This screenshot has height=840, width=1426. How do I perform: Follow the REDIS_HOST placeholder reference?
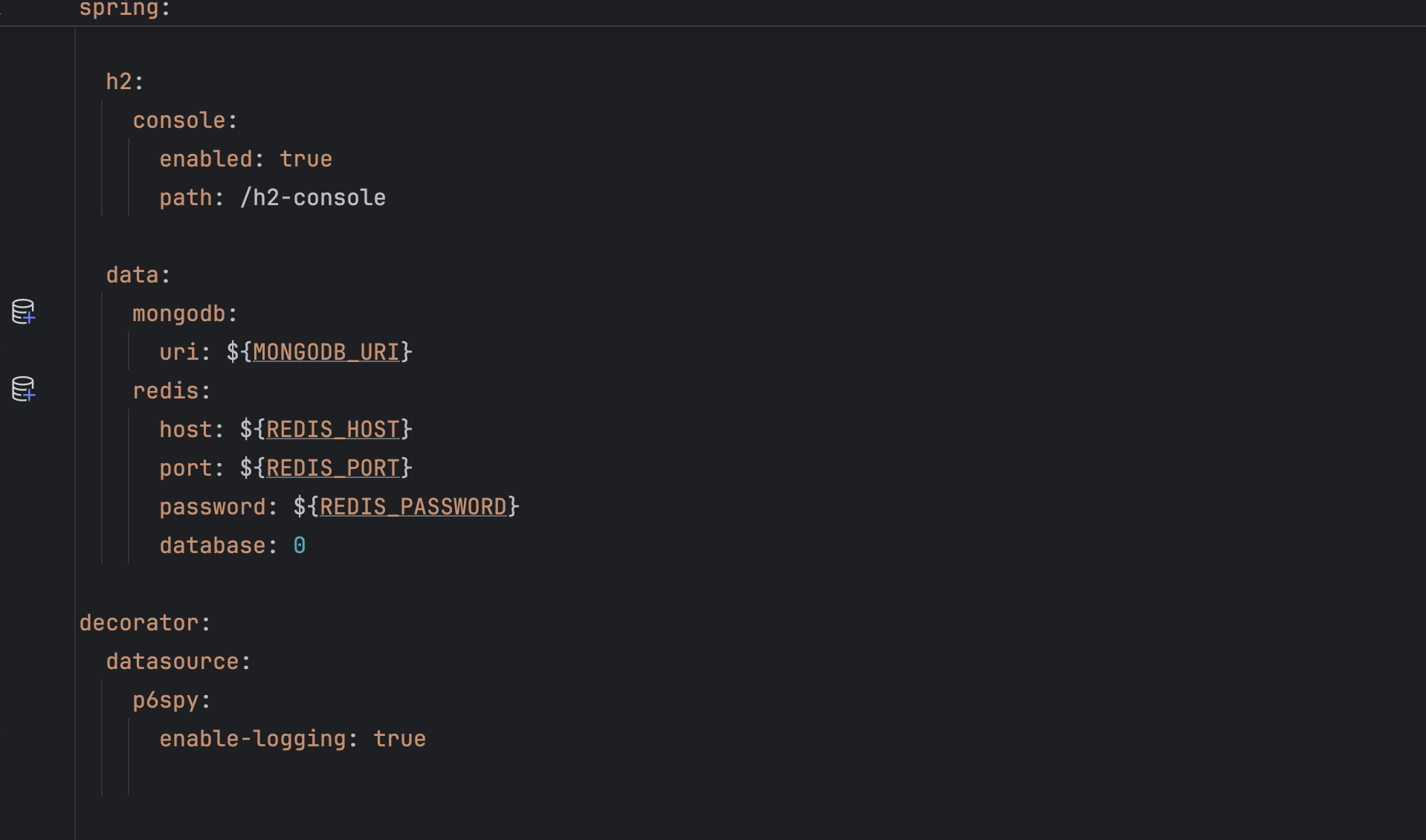pyautogui.click(x=332, y=429)
